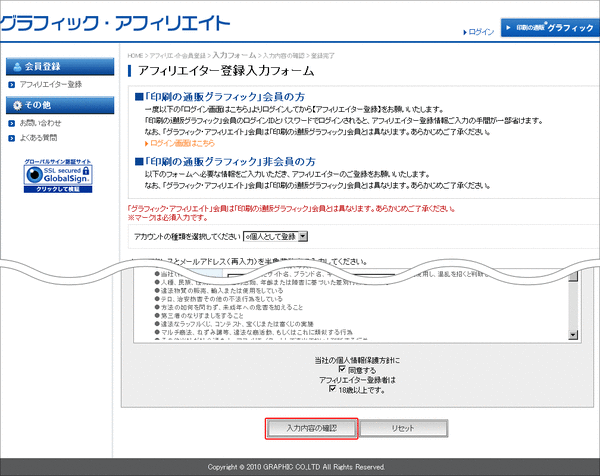The width and height of the screenshot is (600, 476).
Task: Click the リセット button
Action: tap(403, 428)
